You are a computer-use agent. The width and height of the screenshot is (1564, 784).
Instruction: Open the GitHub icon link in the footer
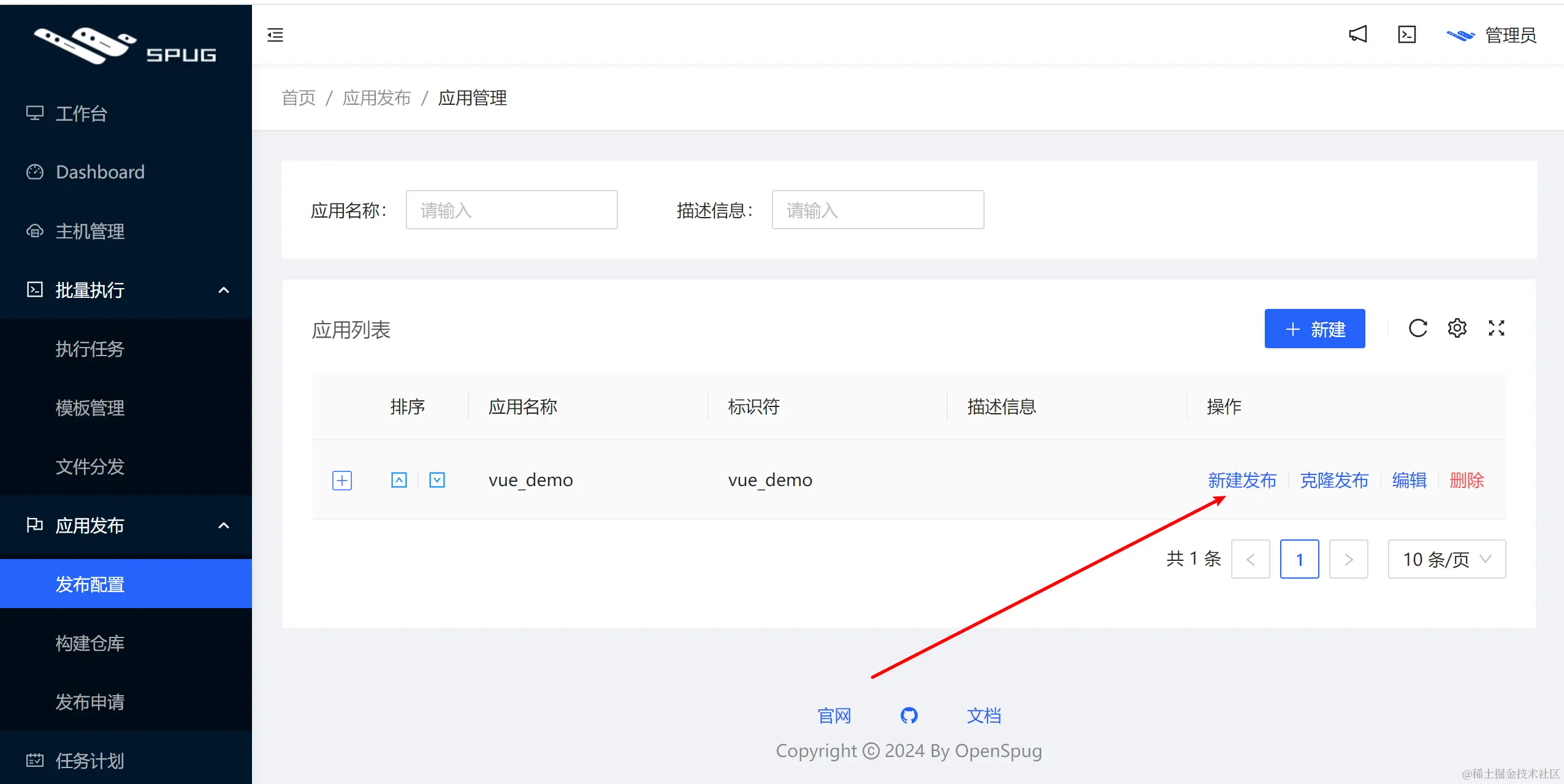click(909, 715)
